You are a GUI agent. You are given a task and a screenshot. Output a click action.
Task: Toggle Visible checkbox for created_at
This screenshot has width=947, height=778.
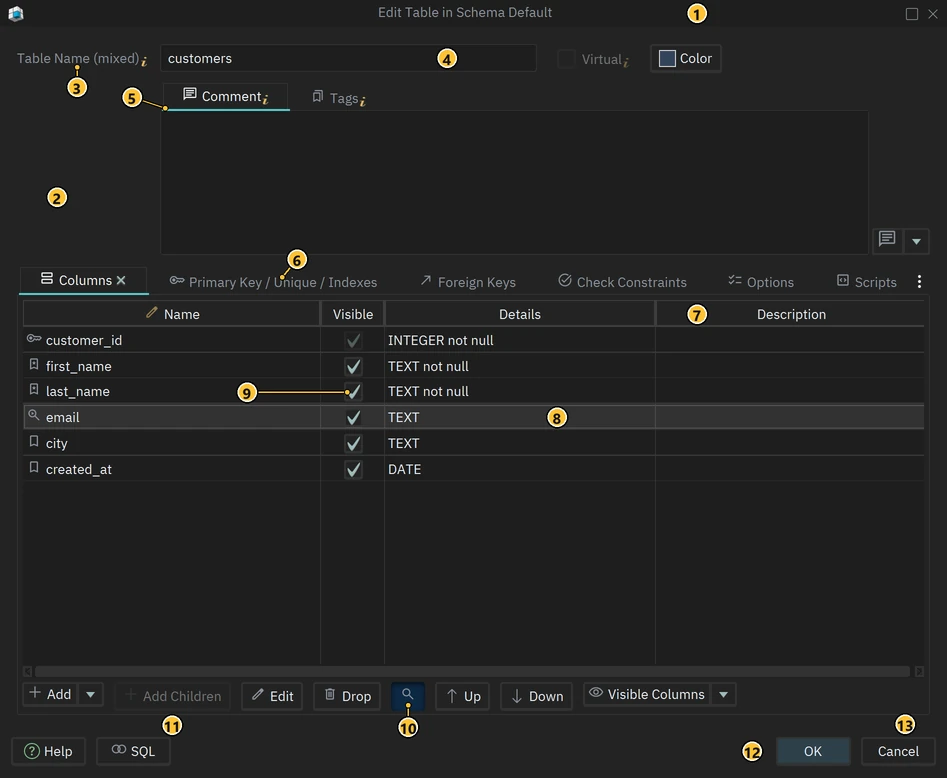pyautogui.click(x=353, y=469)
